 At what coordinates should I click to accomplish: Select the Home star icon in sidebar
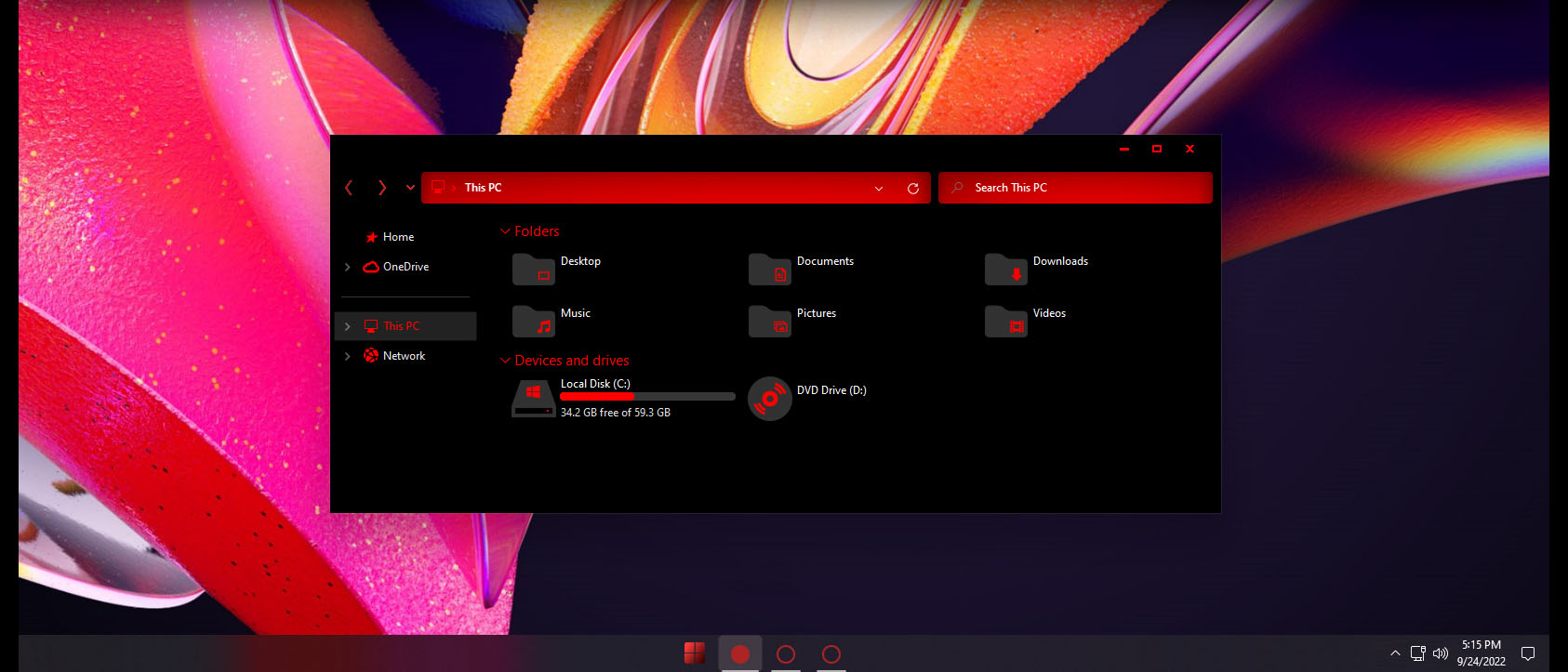[x=371, y=237]
